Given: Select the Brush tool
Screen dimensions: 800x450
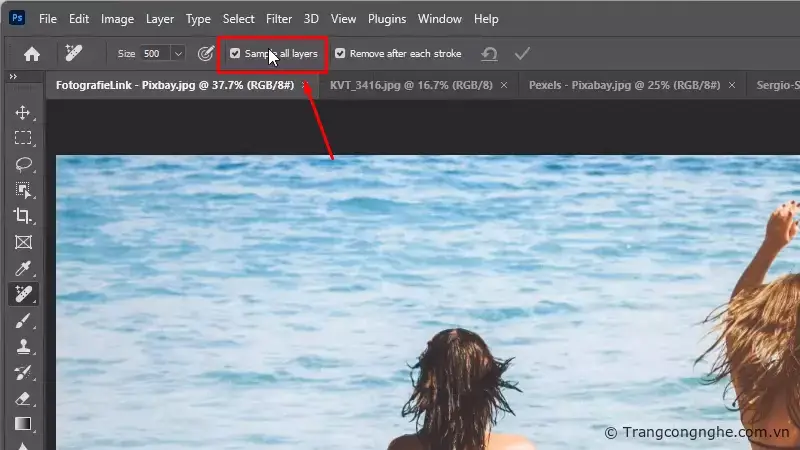Looking at the screenshot, I should (x=22, y=320).
